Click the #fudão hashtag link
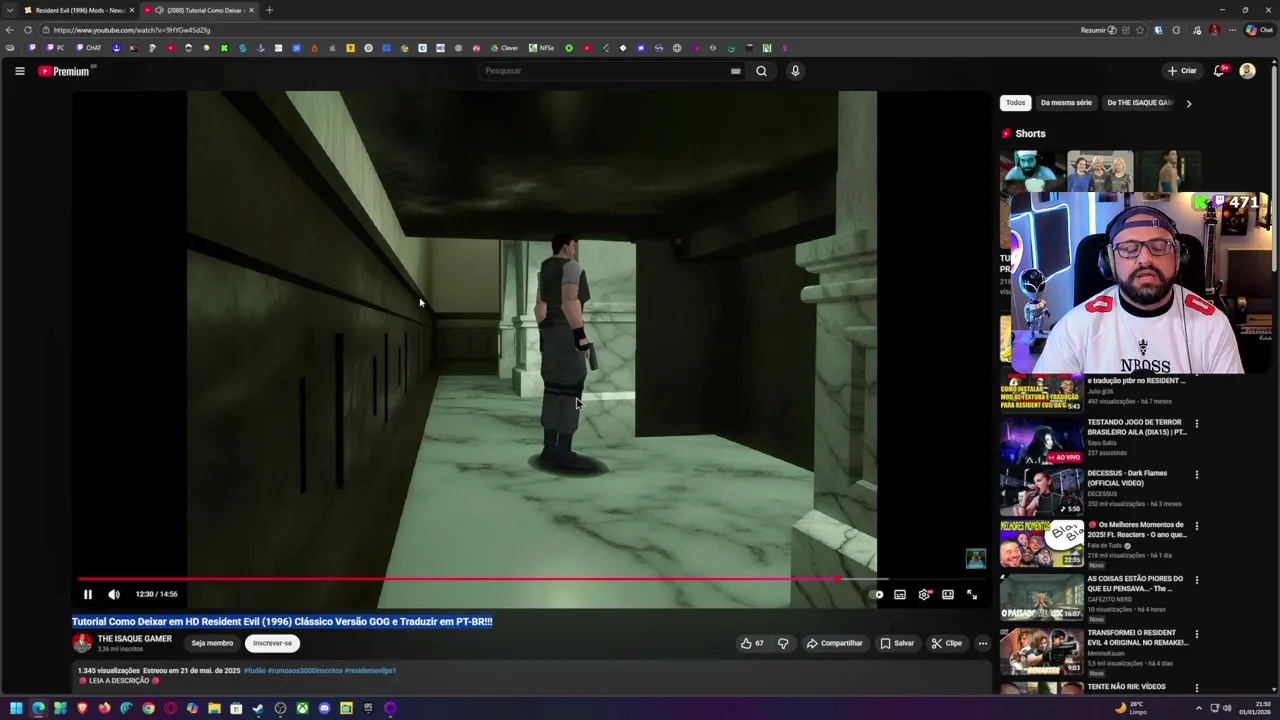 254,671
